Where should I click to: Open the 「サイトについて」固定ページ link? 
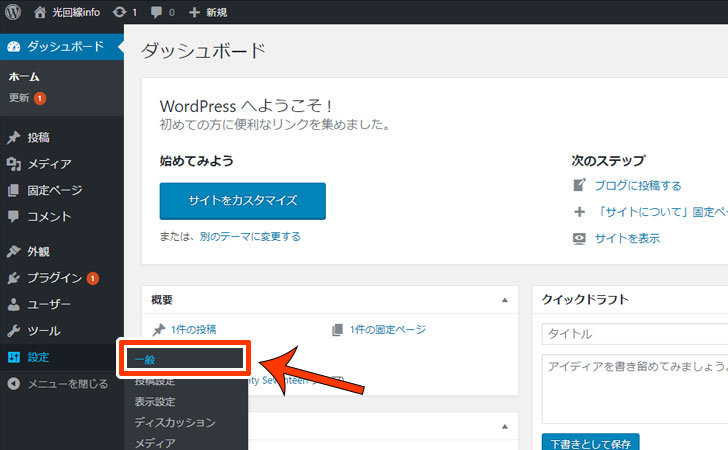point(662,212)
